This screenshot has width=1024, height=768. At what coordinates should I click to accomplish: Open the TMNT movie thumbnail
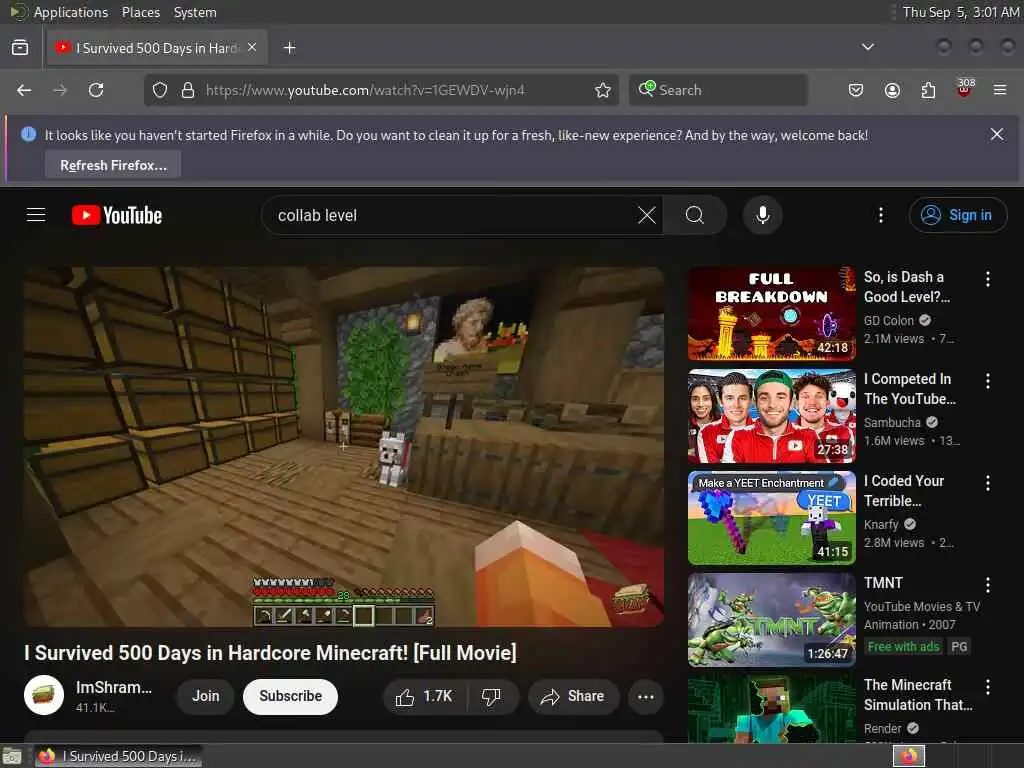[771, 620]
